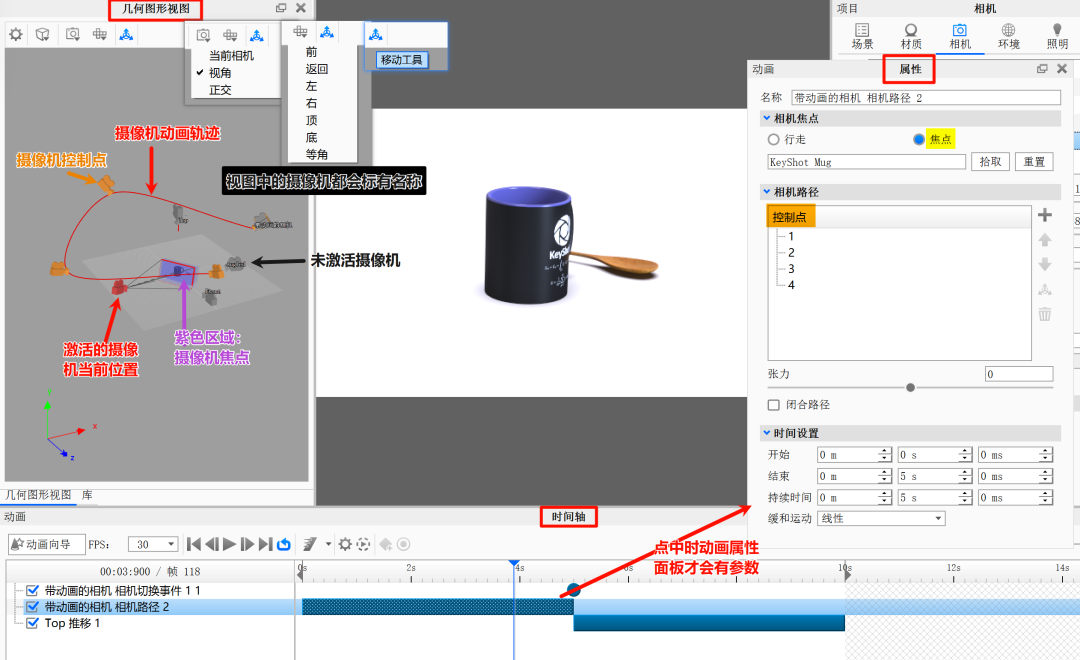Select the 行走 radio button
Image resolution: width=1080 pixels, height=660 pixels.
click(x=773, y=139)
